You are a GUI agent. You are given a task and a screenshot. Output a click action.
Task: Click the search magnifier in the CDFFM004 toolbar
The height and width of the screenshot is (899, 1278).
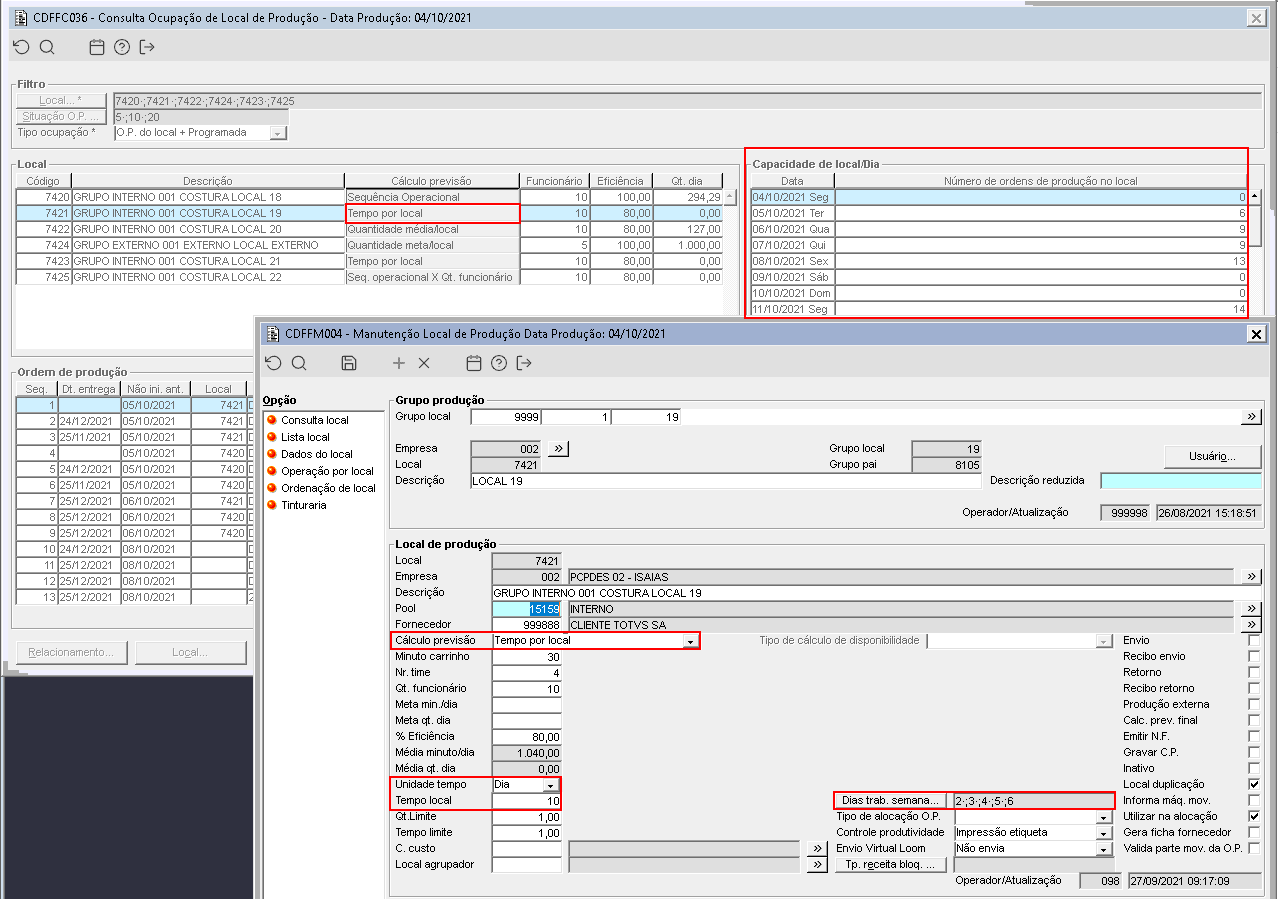click(x=299, y=363)
